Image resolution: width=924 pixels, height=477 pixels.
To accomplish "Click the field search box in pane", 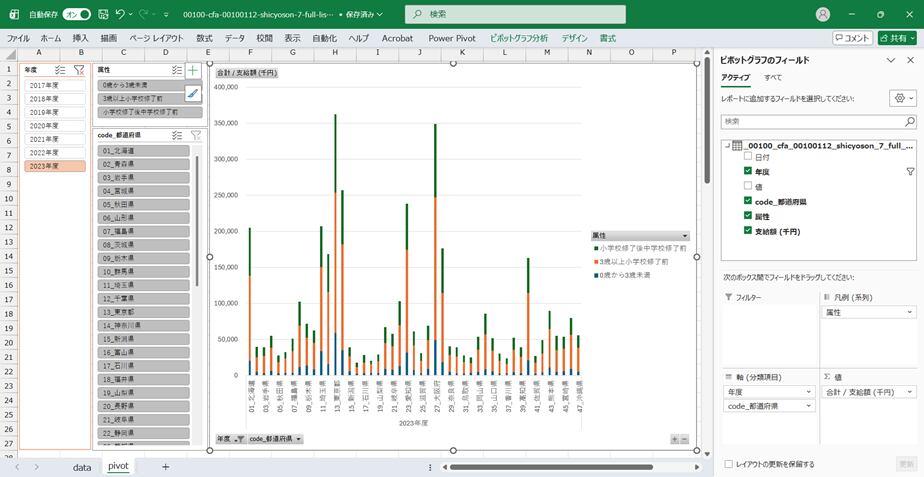I will tap(818, 121).
